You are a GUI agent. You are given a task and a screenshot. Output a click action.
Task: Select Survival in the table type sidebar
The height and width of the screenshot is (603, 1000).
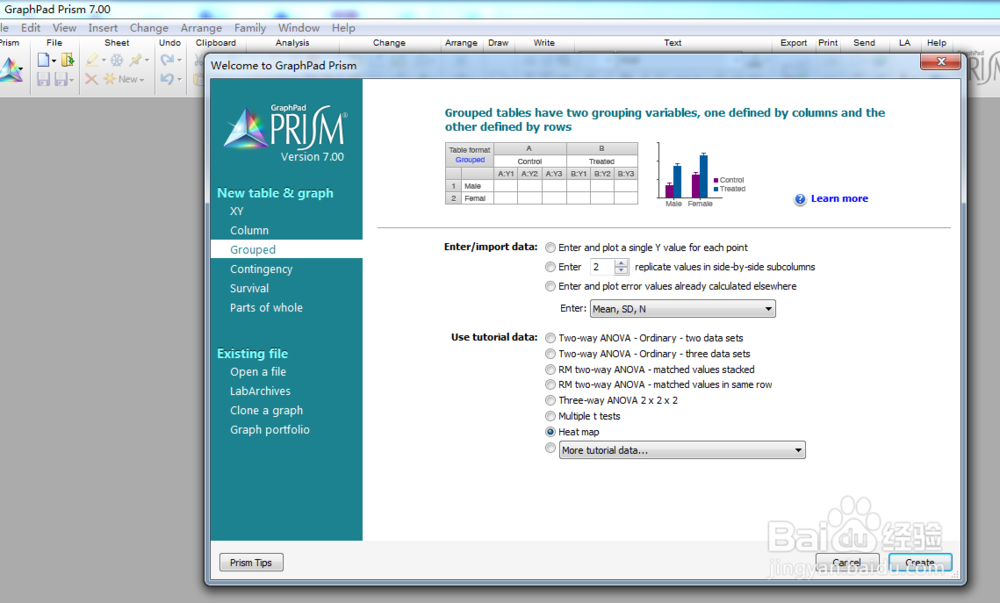248,288
